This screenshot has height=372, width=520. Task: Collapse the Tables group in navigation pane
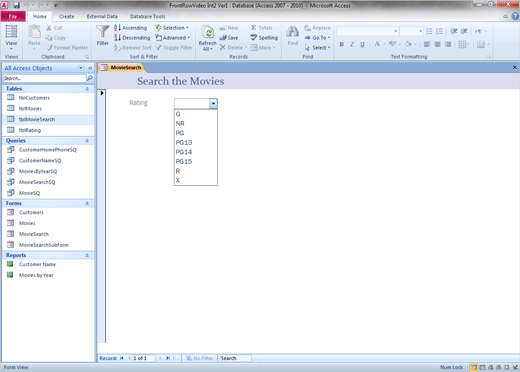[87, 89]
